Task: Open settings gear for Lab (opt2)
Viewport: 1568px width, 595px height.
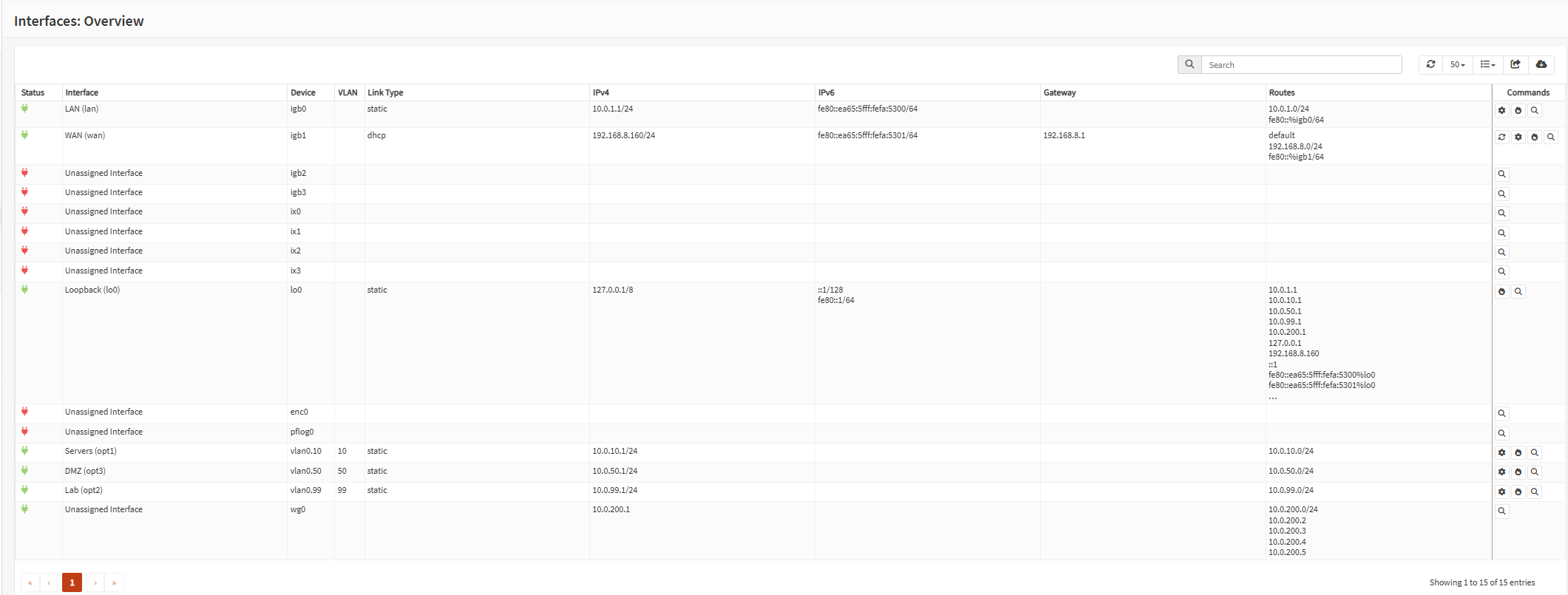Action: coord(1501,492)
